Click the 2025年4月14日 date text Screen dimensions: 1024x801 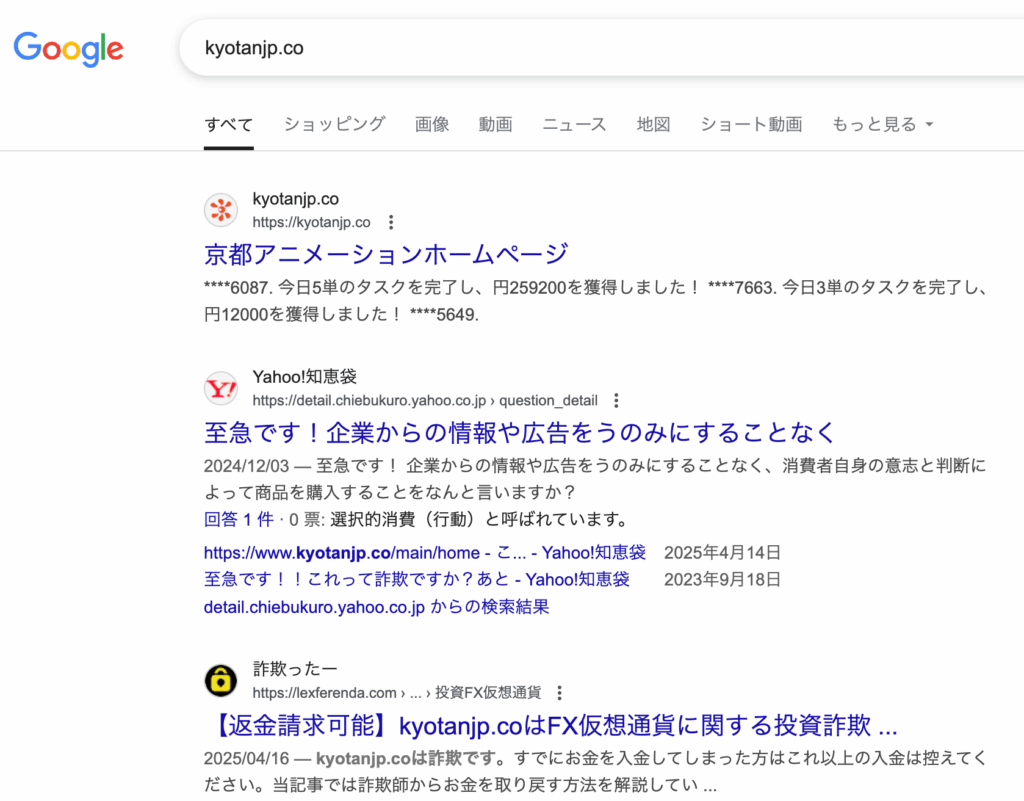[x=722, y=553]
